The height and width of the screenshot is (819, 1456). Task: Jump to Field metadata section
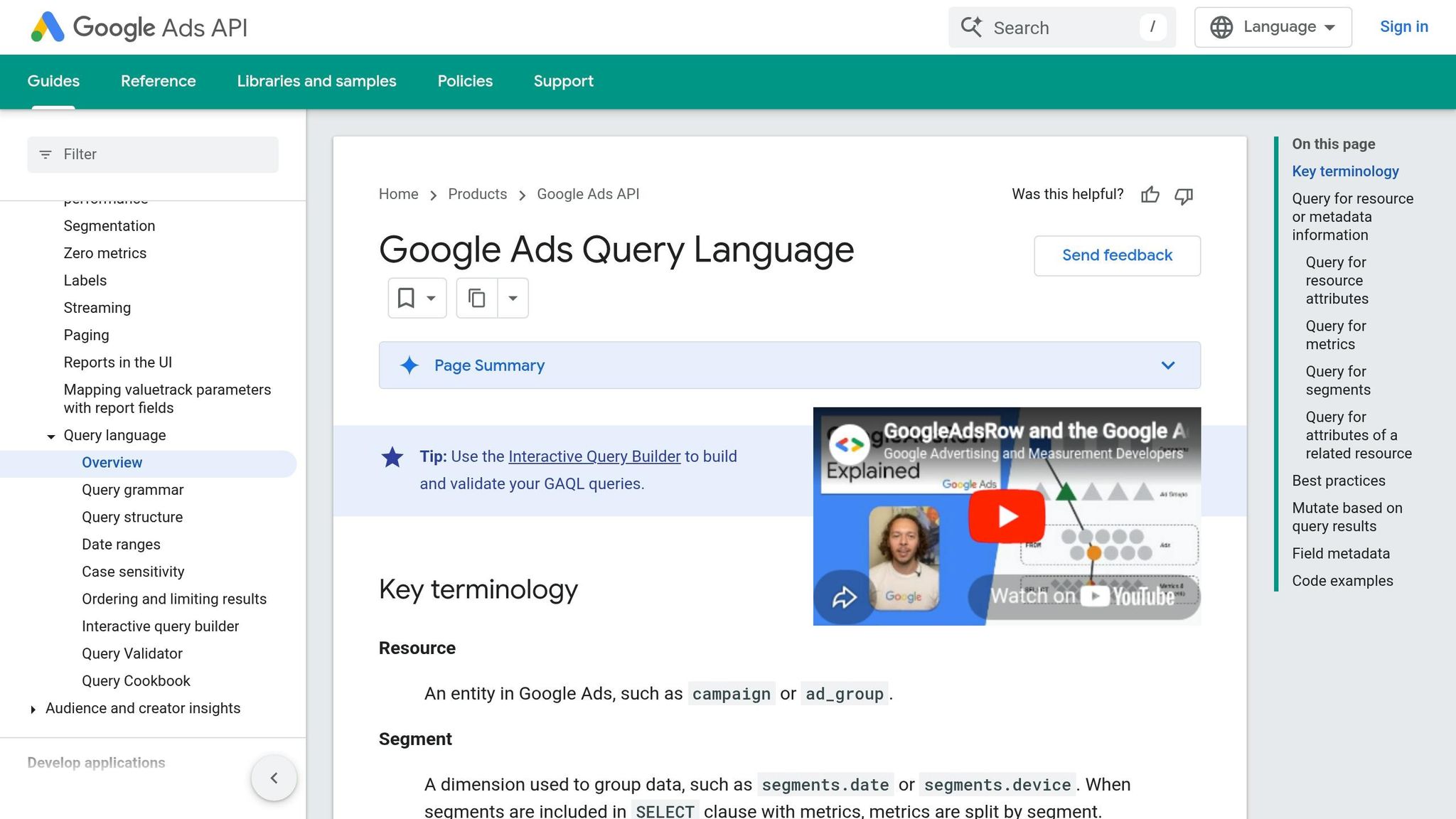click(1341, 554)
